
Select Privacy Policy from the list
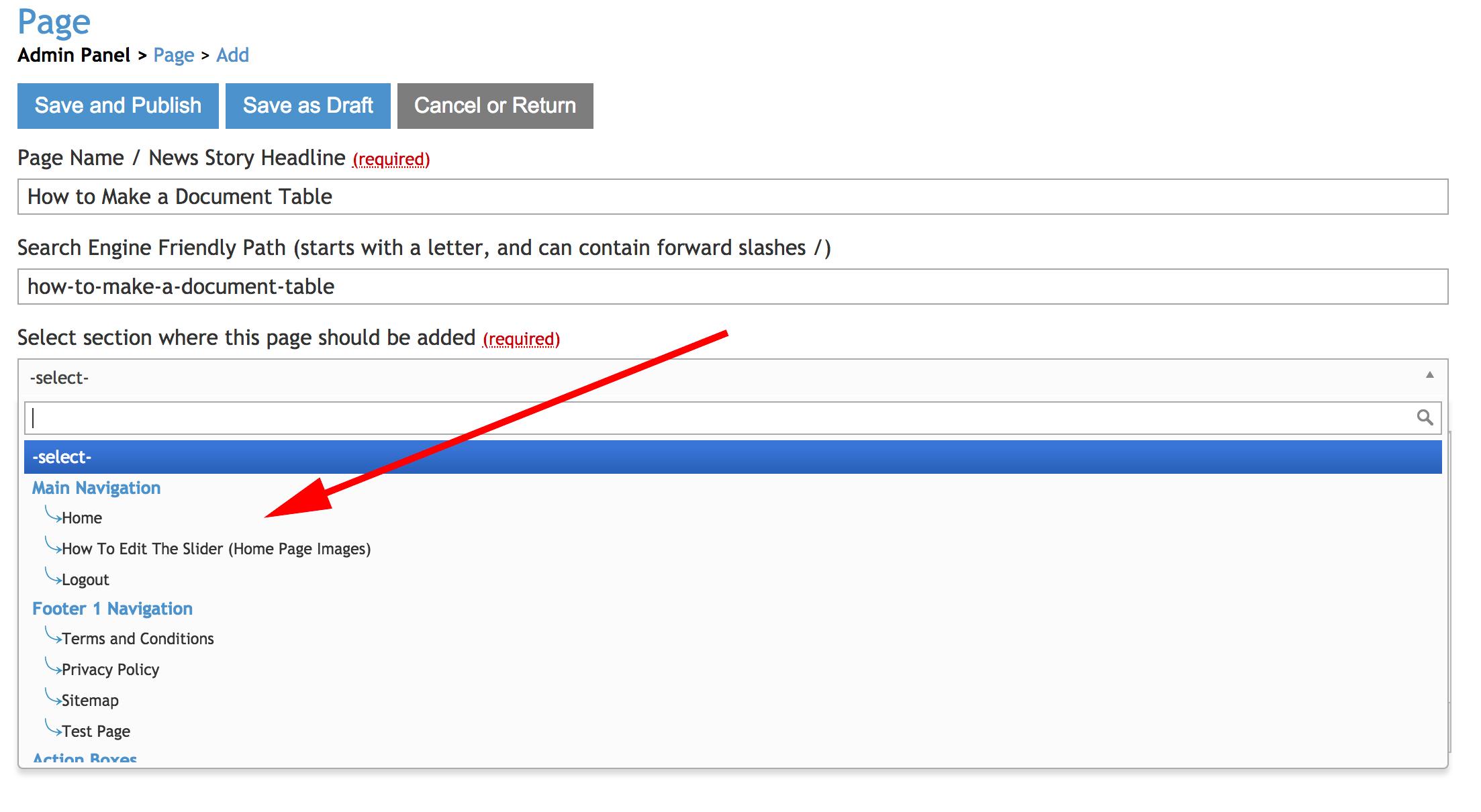coord(110,669)
